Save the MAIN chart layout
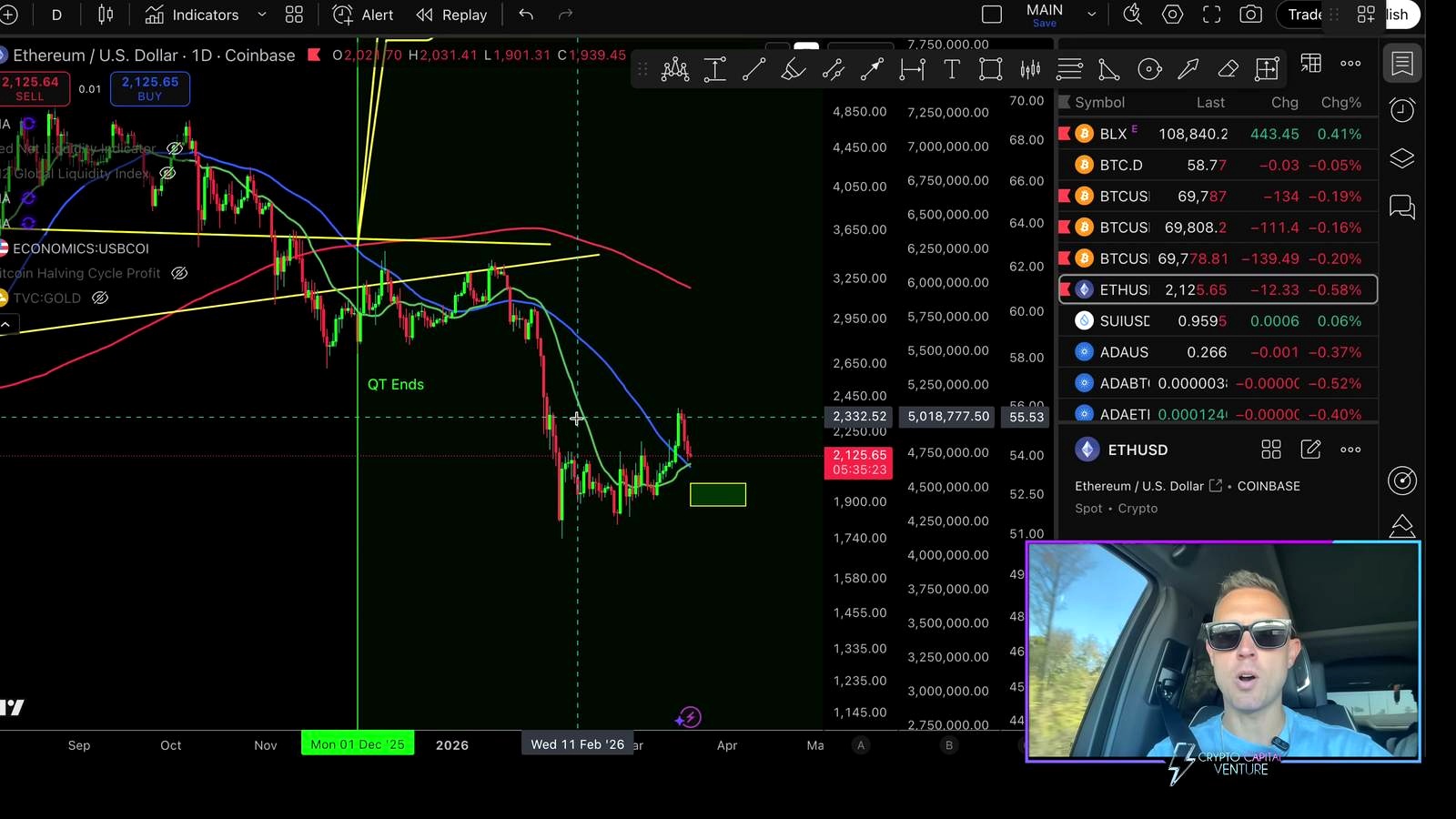The width and height of the screenshot is (1456, 819). 1045,24
